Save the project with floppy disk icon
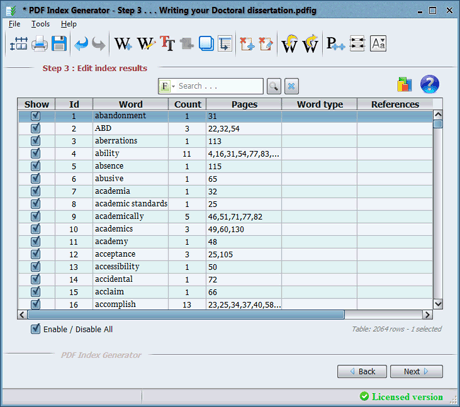460x407 pixels. coord(59,44)
